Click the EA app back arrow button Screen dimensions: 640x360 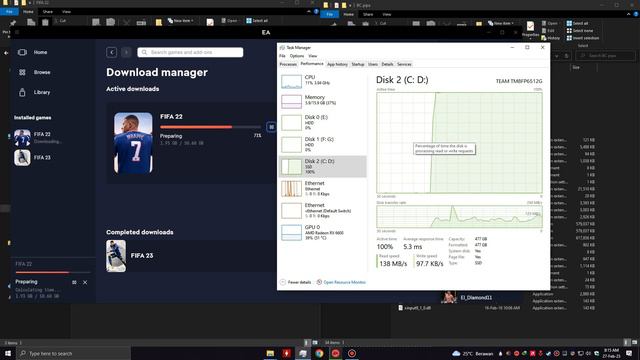[111, 52]
